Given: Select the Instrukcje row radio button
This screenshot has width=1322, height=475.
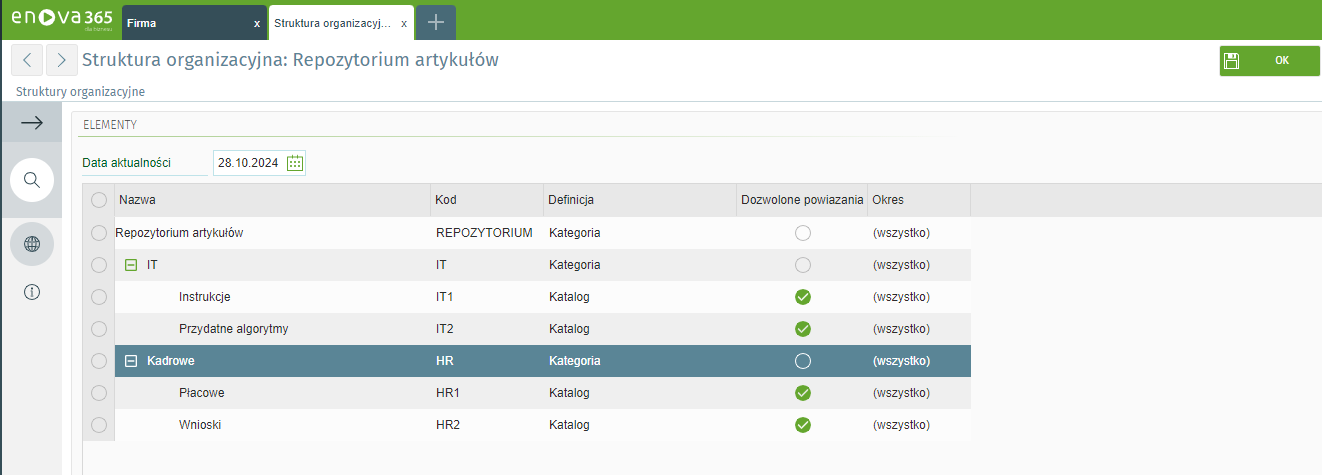Looking at the screenshot, I should pos(98,297).
